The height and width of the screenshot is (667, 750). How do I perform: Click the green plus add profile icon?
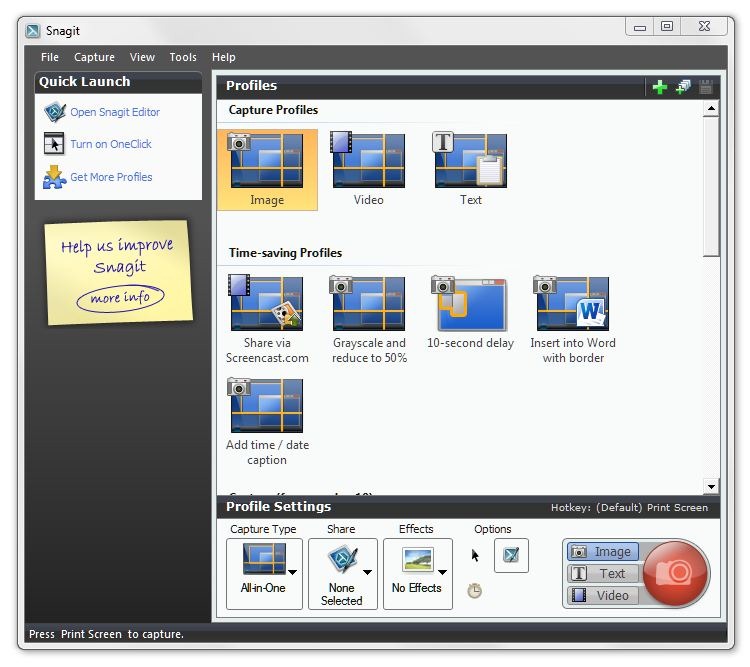click(660, 87)
